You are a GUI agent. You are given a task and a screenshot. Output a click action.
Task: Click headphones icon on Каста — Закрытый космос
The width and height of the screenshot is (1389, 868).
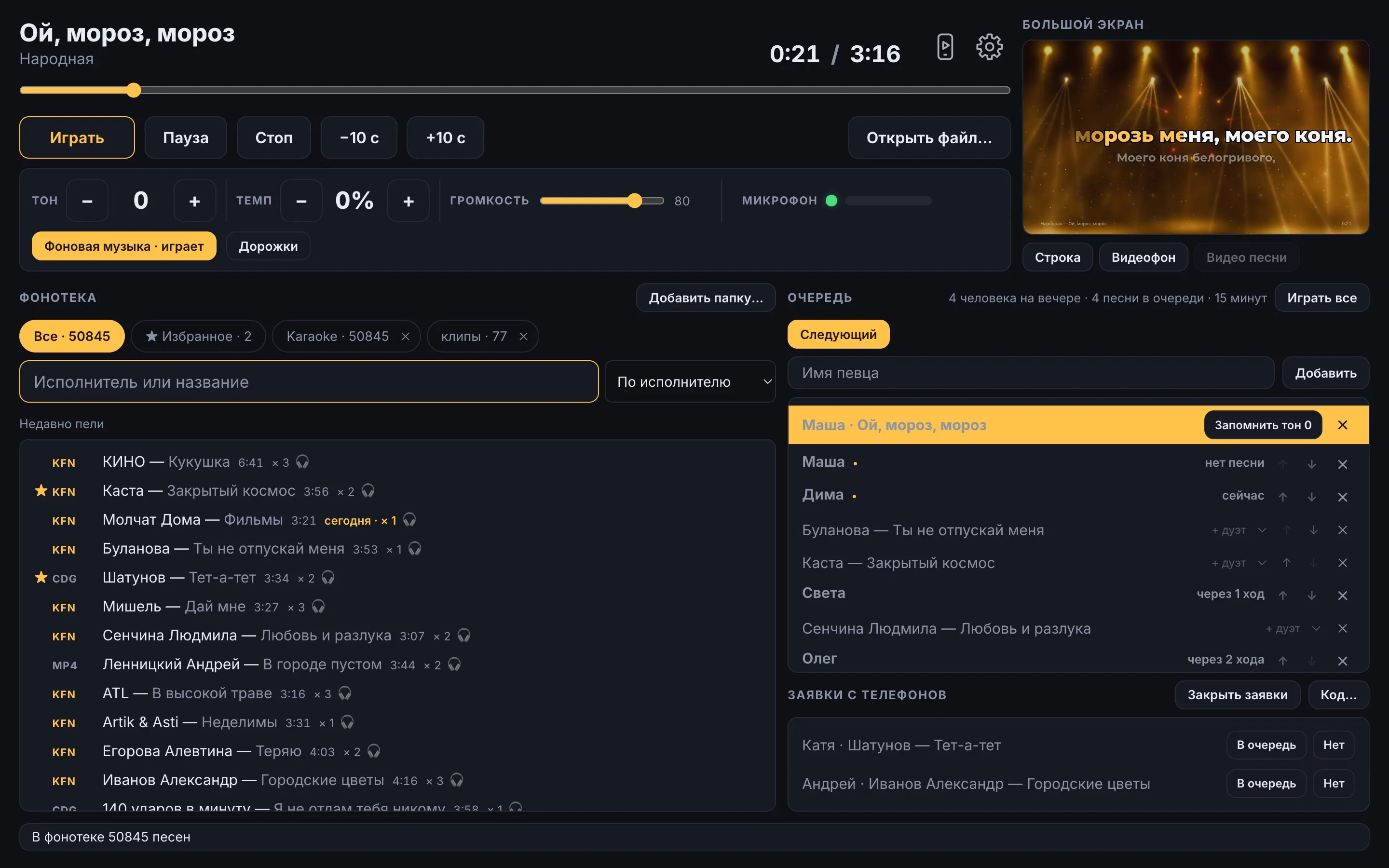tap(368, 491)
